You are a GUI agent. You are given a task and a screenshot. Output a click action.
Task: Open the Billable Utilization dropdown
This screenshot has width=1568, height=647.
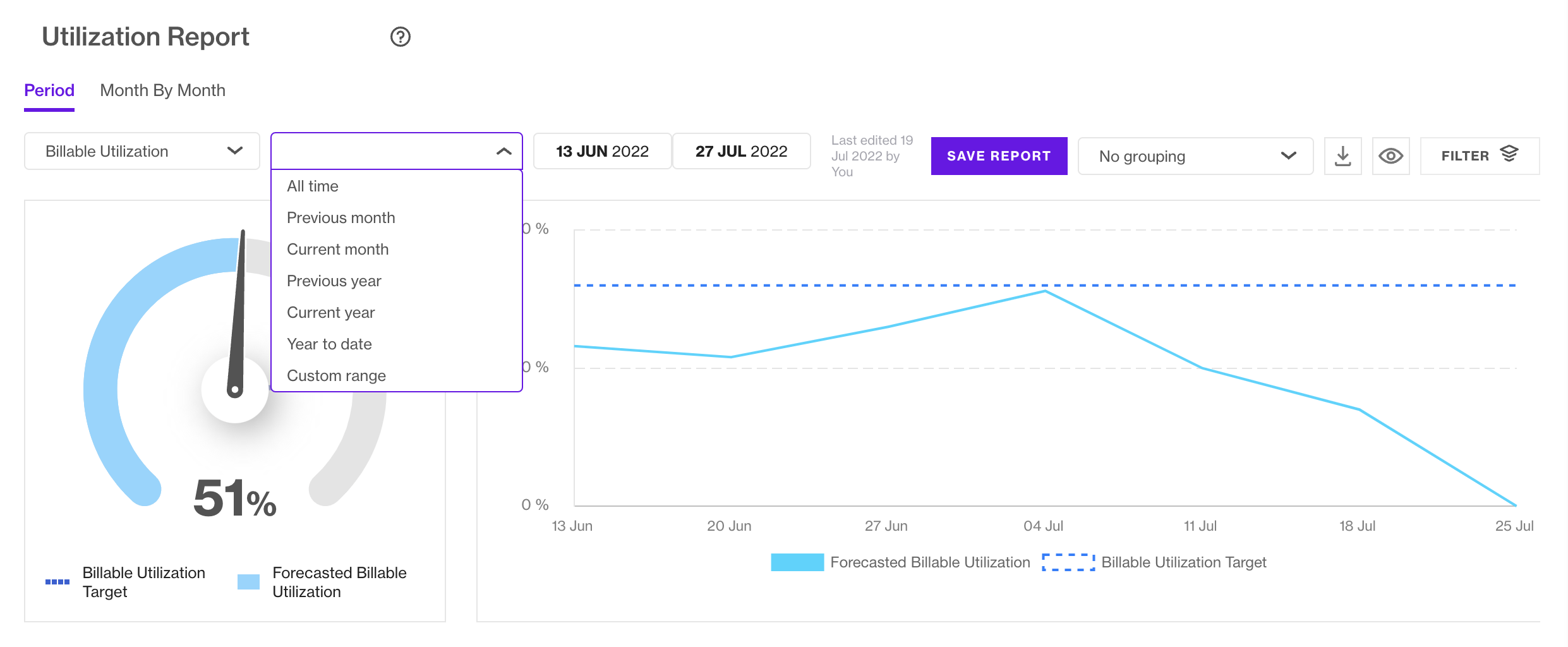[142, 152]
